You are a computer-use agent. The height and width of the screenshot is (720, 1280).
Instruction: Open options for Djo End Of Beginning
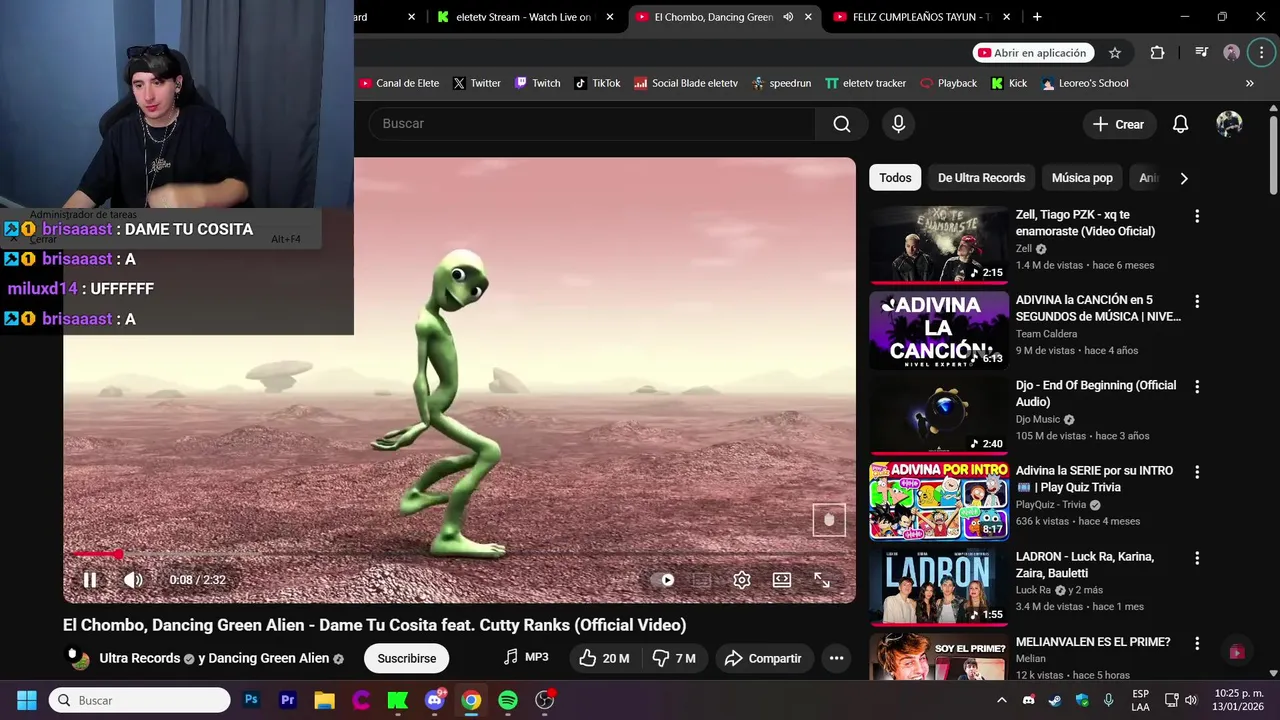1197,387
